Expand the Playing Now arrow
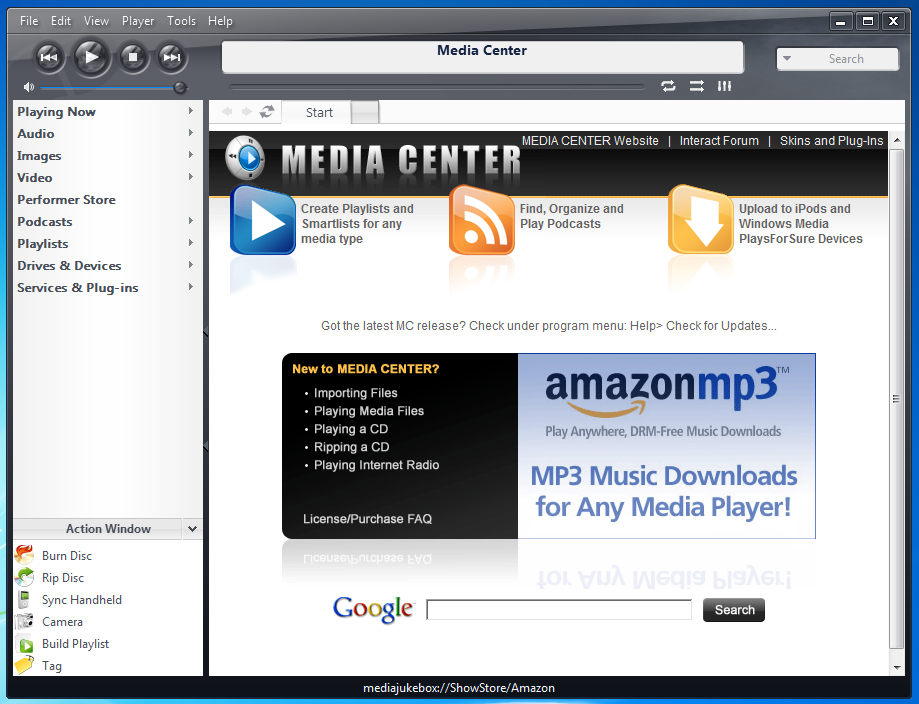The image size is (919, 704). point(190,111)
